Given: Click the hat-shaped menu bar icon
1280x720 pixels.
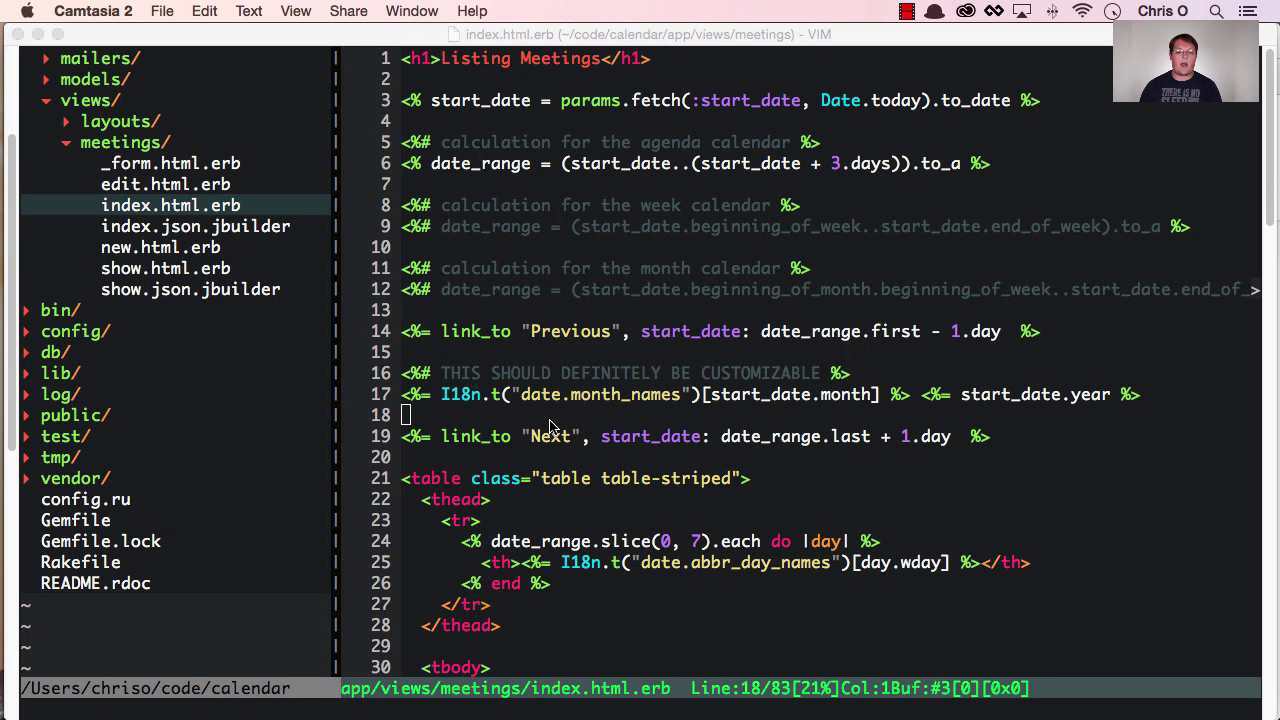Looking at the screenshot, I should point(934,11).
